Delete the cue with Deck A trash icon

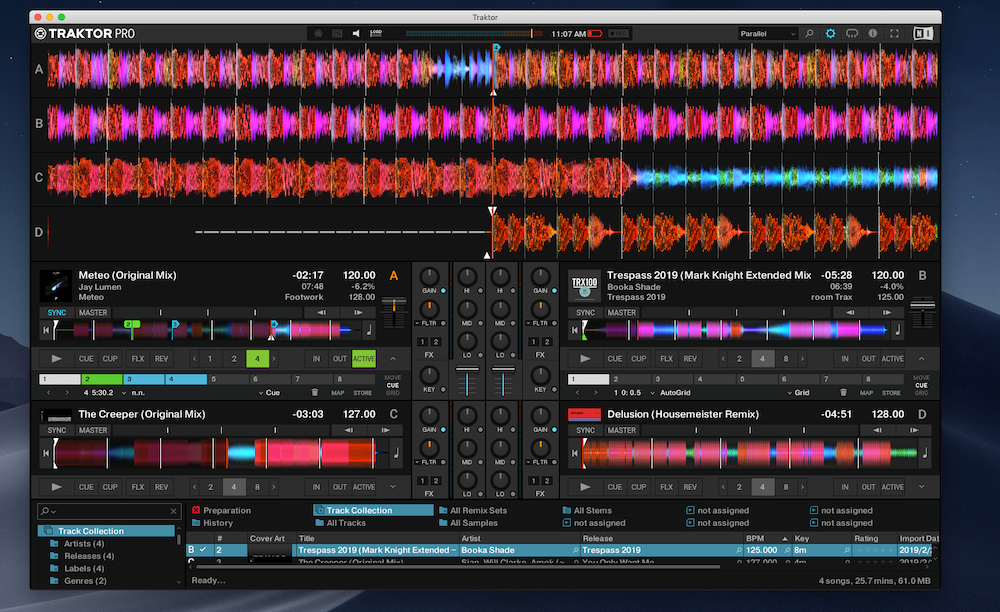[x=315, y=393]
